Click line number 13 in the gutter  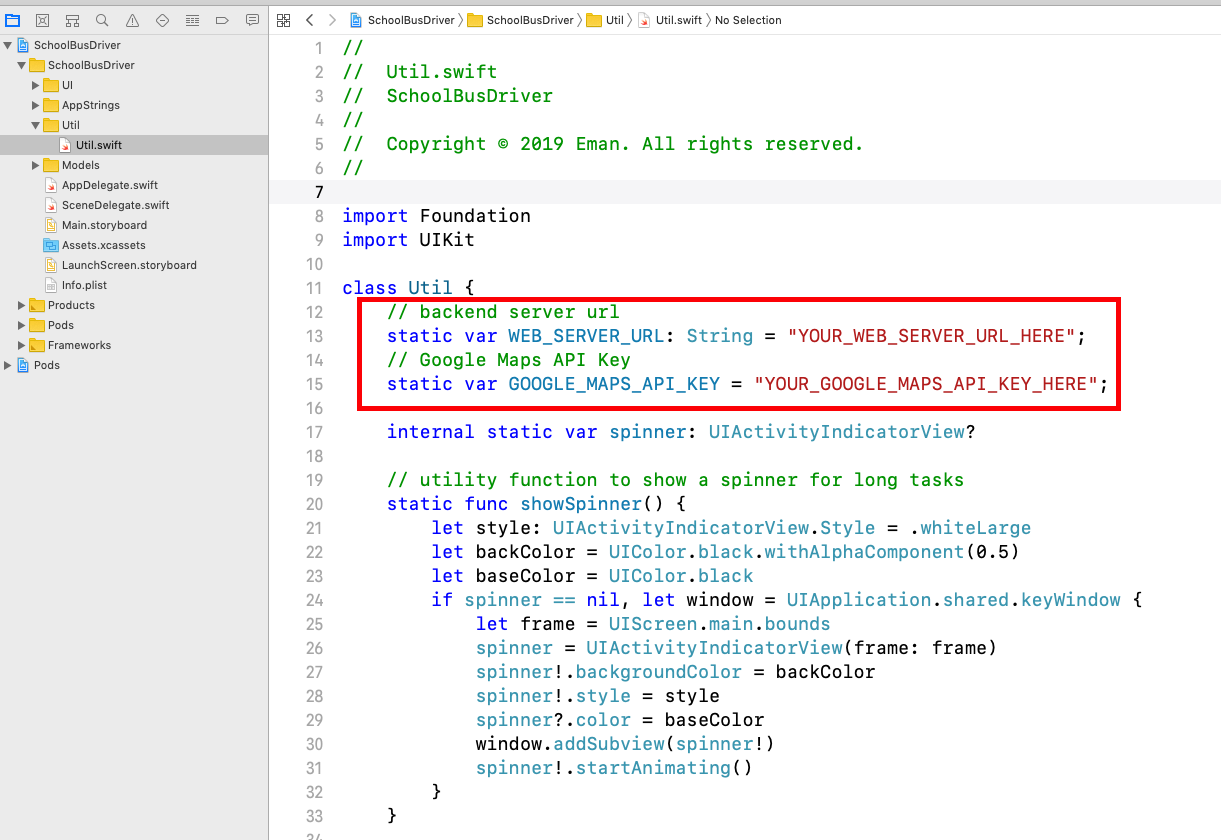click(315, 336)
